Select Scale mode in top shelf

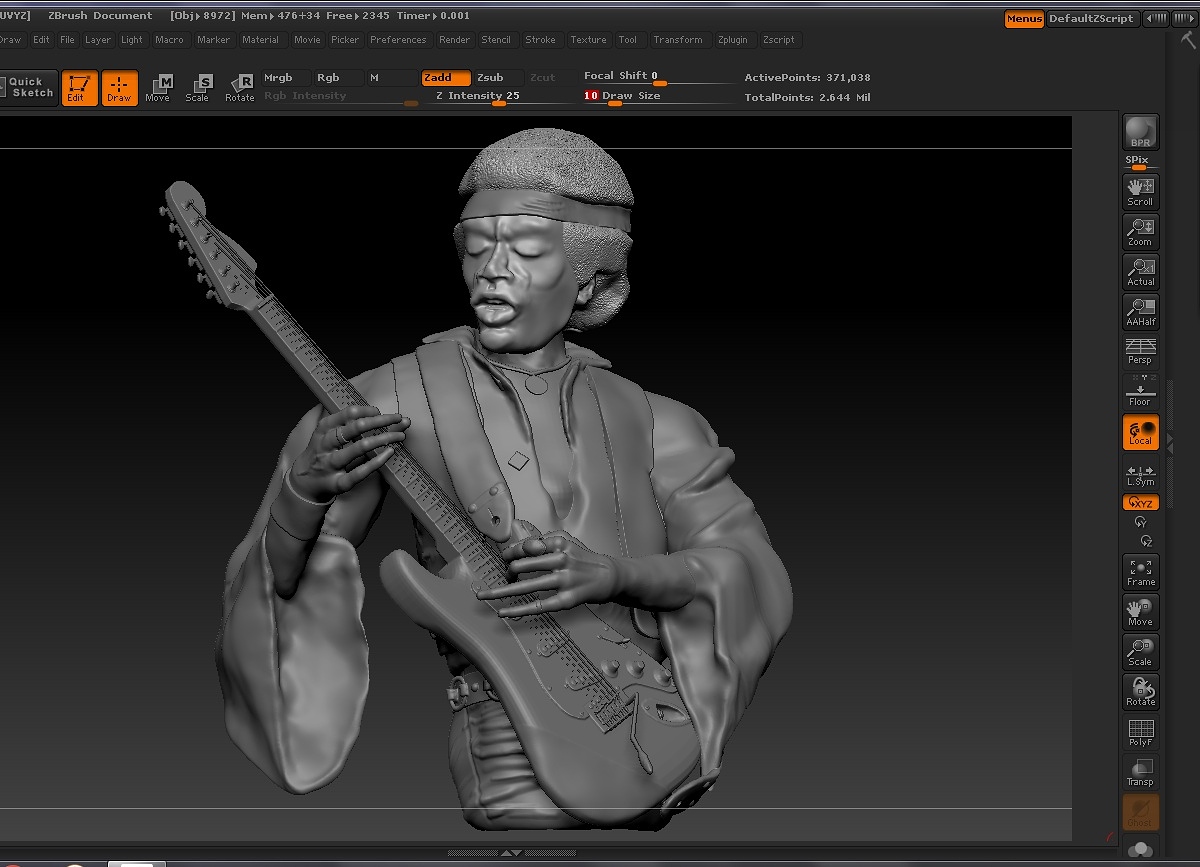tap(198, 88)
